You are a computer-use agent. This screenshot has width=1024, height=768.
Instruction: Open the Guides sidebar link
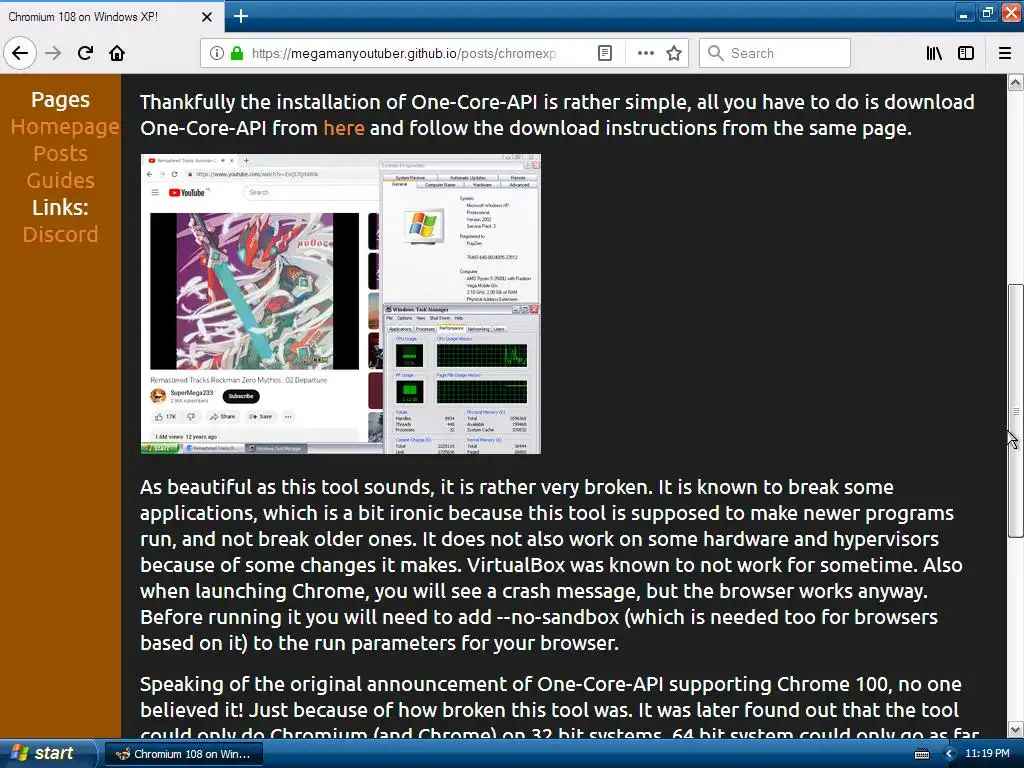click(60, 180)
